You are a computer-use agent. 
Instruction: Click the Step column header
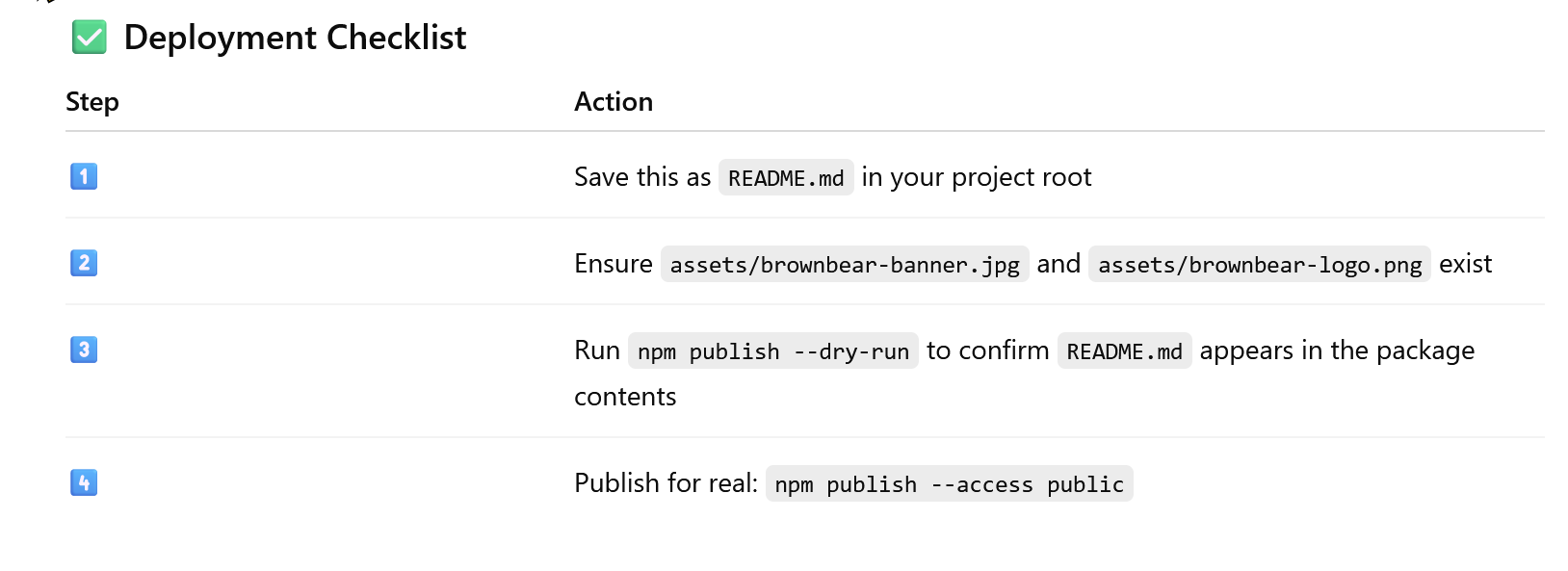point(92,101)
